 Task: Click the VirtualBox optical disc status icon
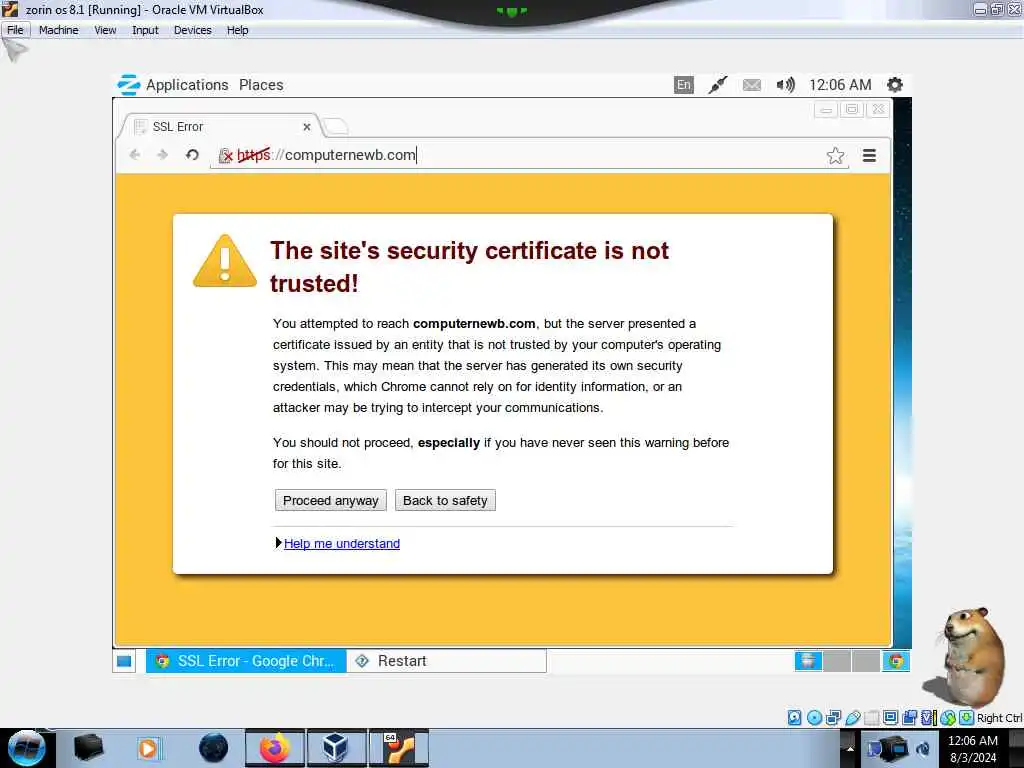coord(814,718)
